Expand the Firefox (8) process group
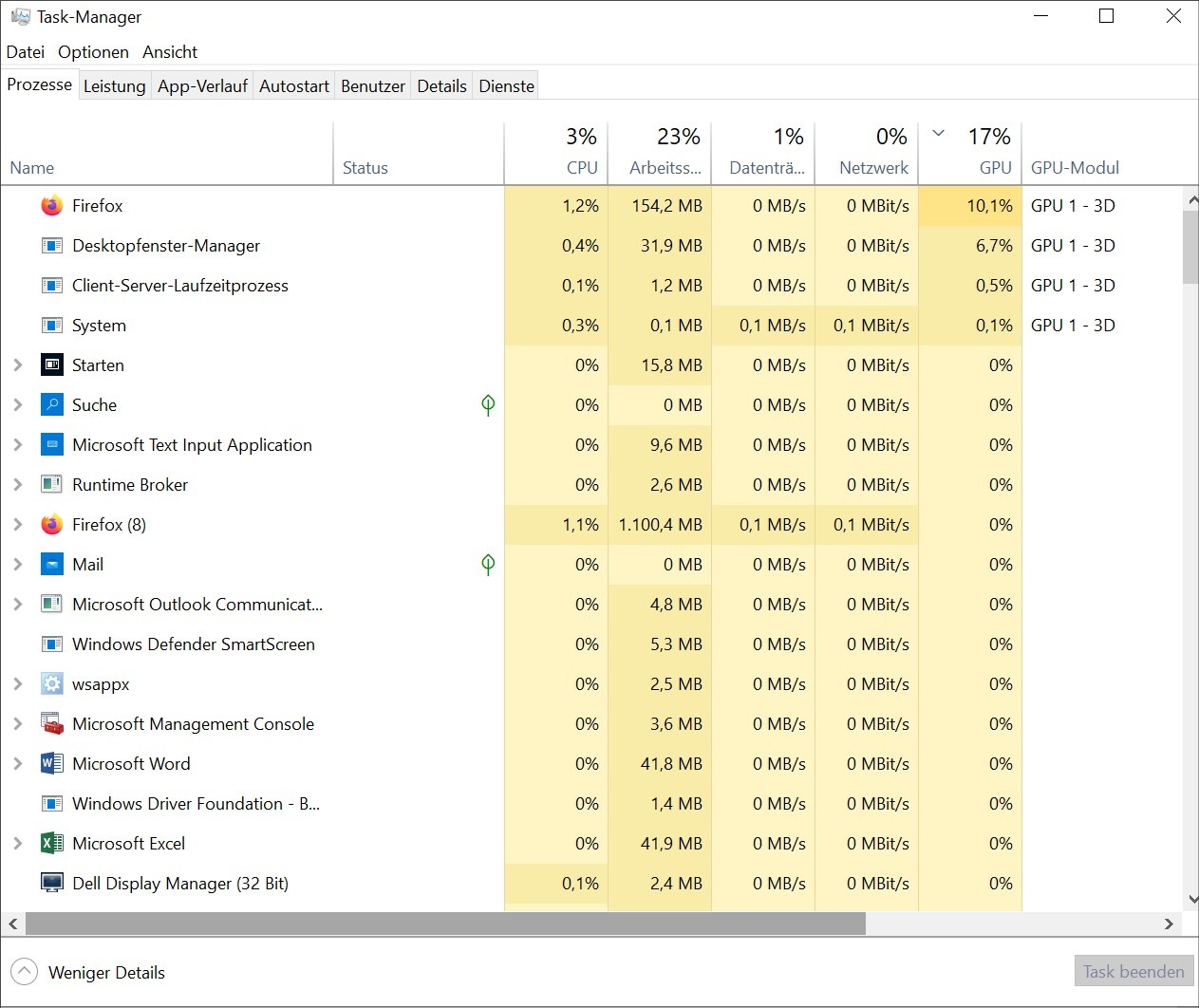Screen dimensions: 1199x1008 coord(17,525)
